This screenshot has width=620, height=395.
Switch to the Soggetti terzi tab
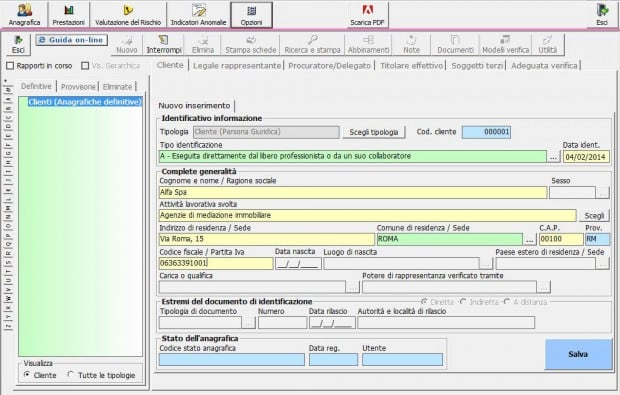[477, 66]
